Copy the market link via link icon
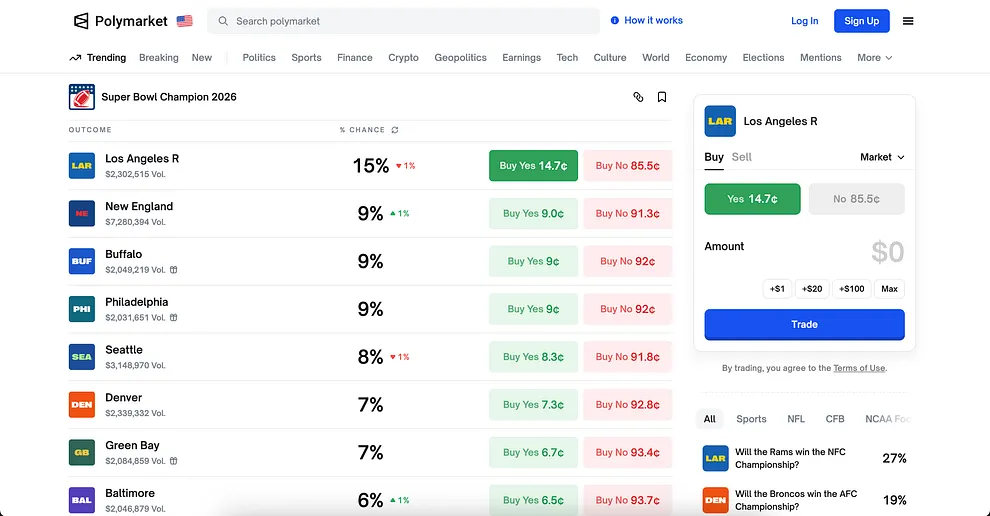The width and height of the screenshot is (990, 516). (638, 97)
